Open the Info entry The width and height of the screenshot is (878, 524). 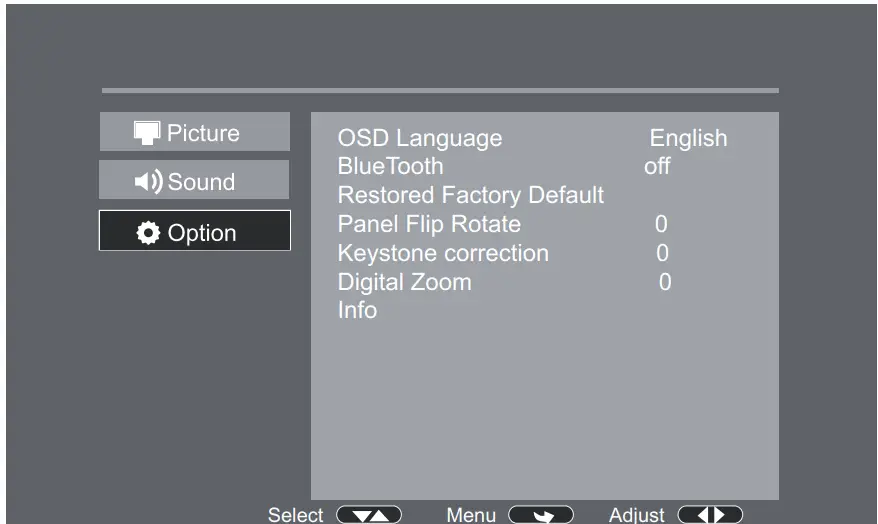point(357,311)
